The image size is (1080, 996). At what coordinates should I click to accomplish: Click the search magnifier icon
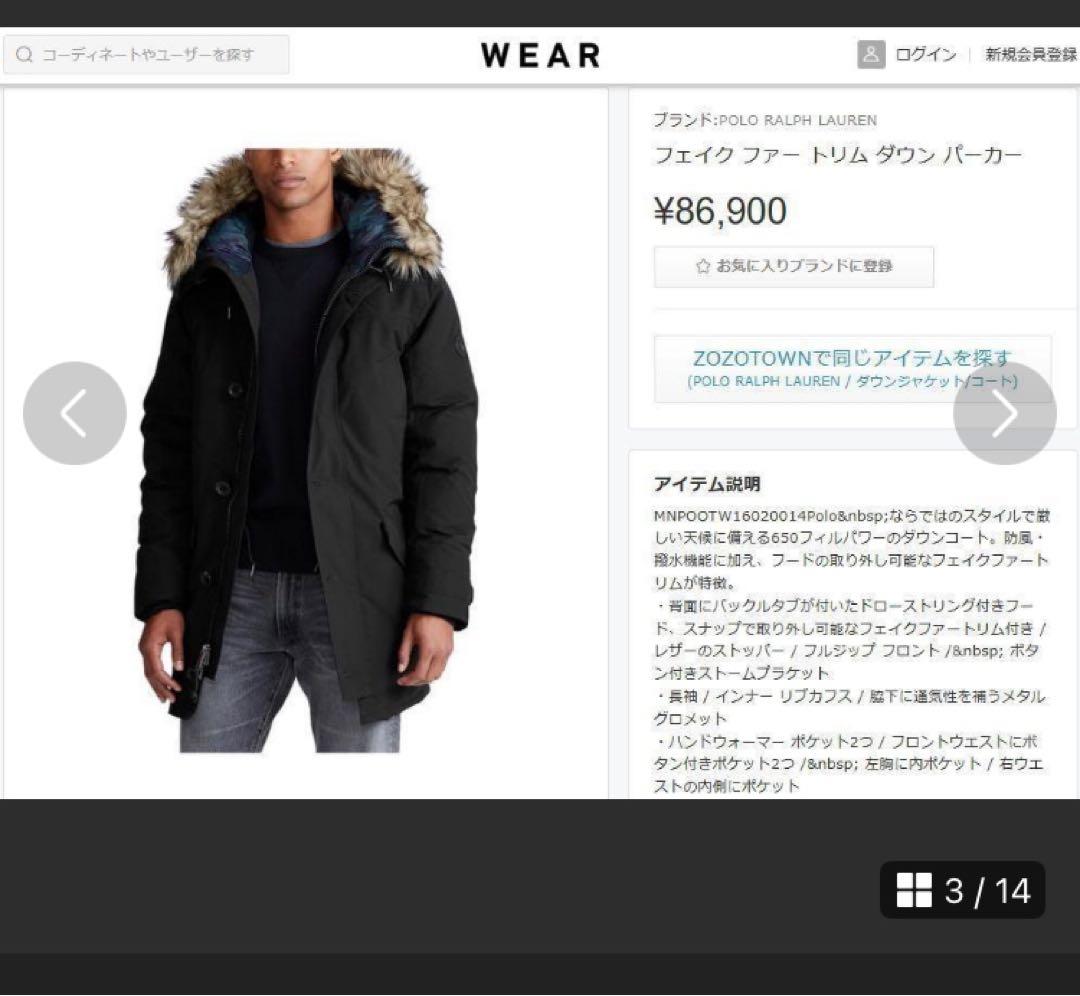[x=24, y=54]
